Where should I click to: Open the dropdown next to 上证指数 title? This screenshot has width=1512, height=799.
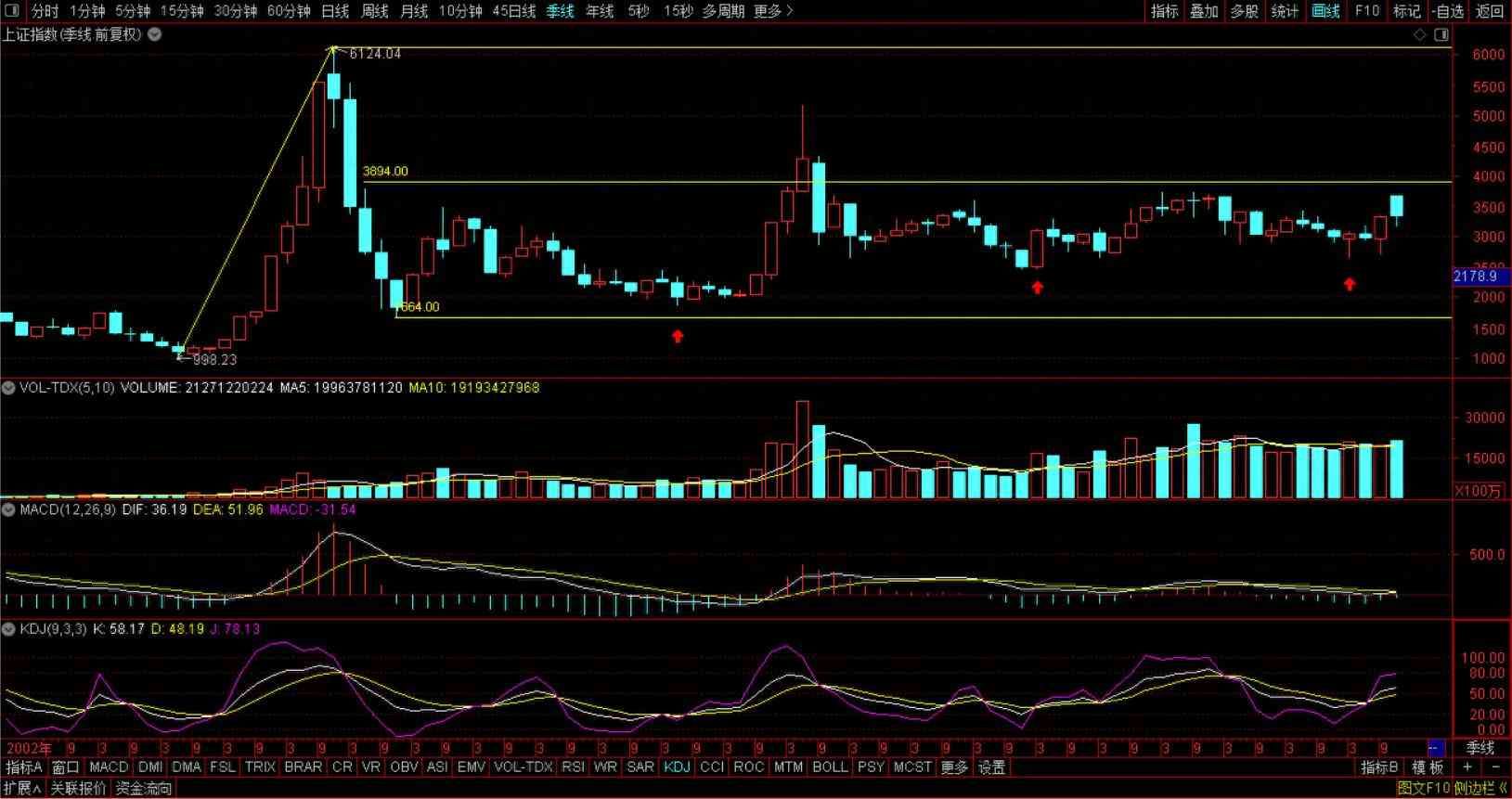(155, 34)
